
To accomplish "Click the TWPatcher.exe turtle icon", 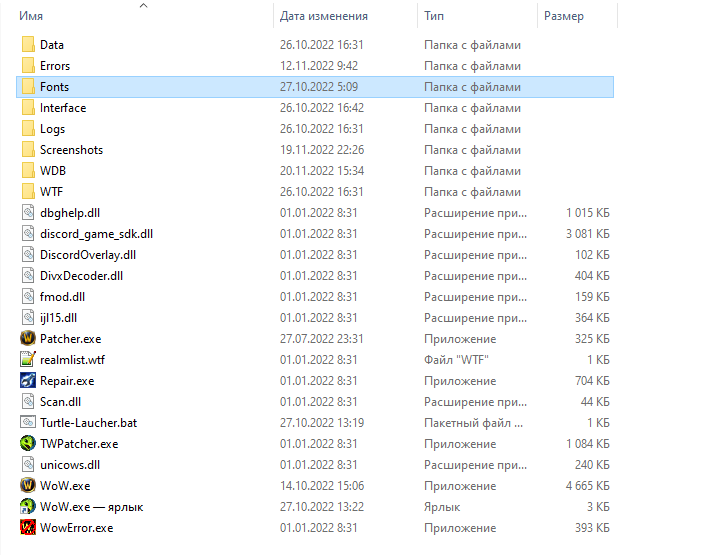I will click(28, 443).
